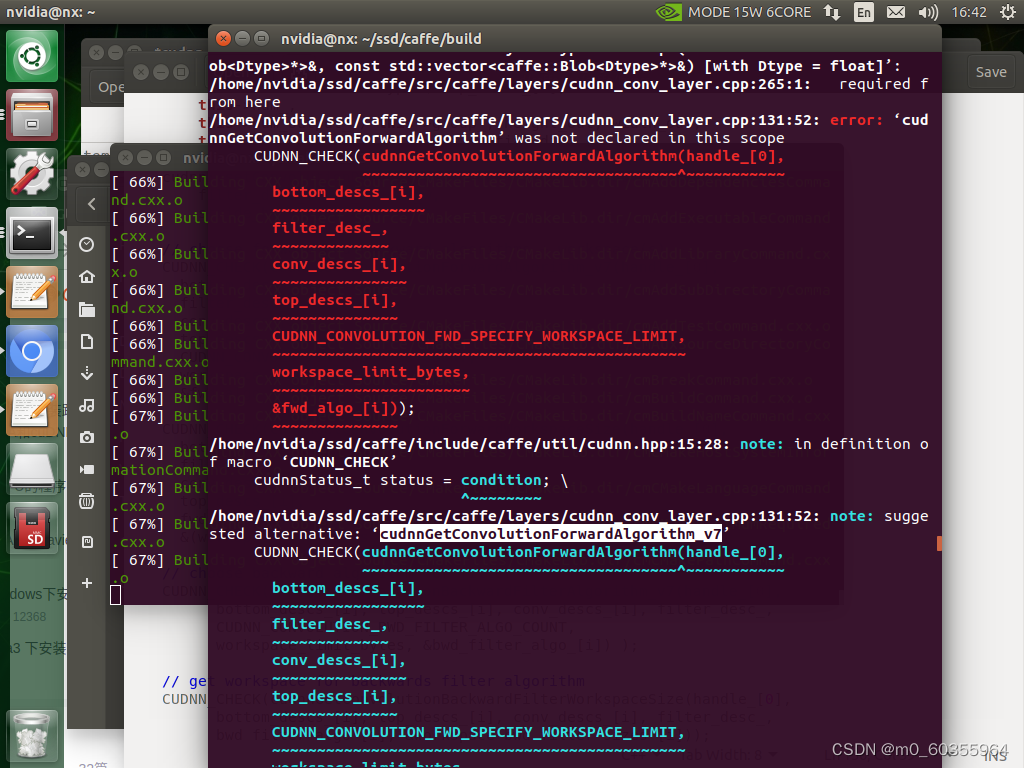Open network connection indicator in top bar
This screenshot has height=768, width=1024.
832,12
